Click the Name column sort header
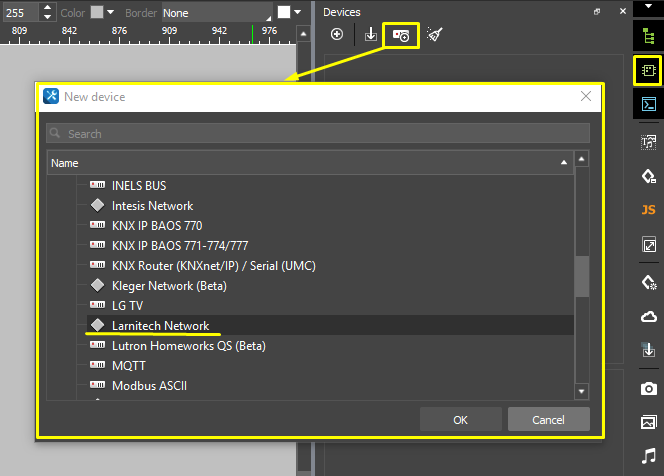 [x=308, y=162]
